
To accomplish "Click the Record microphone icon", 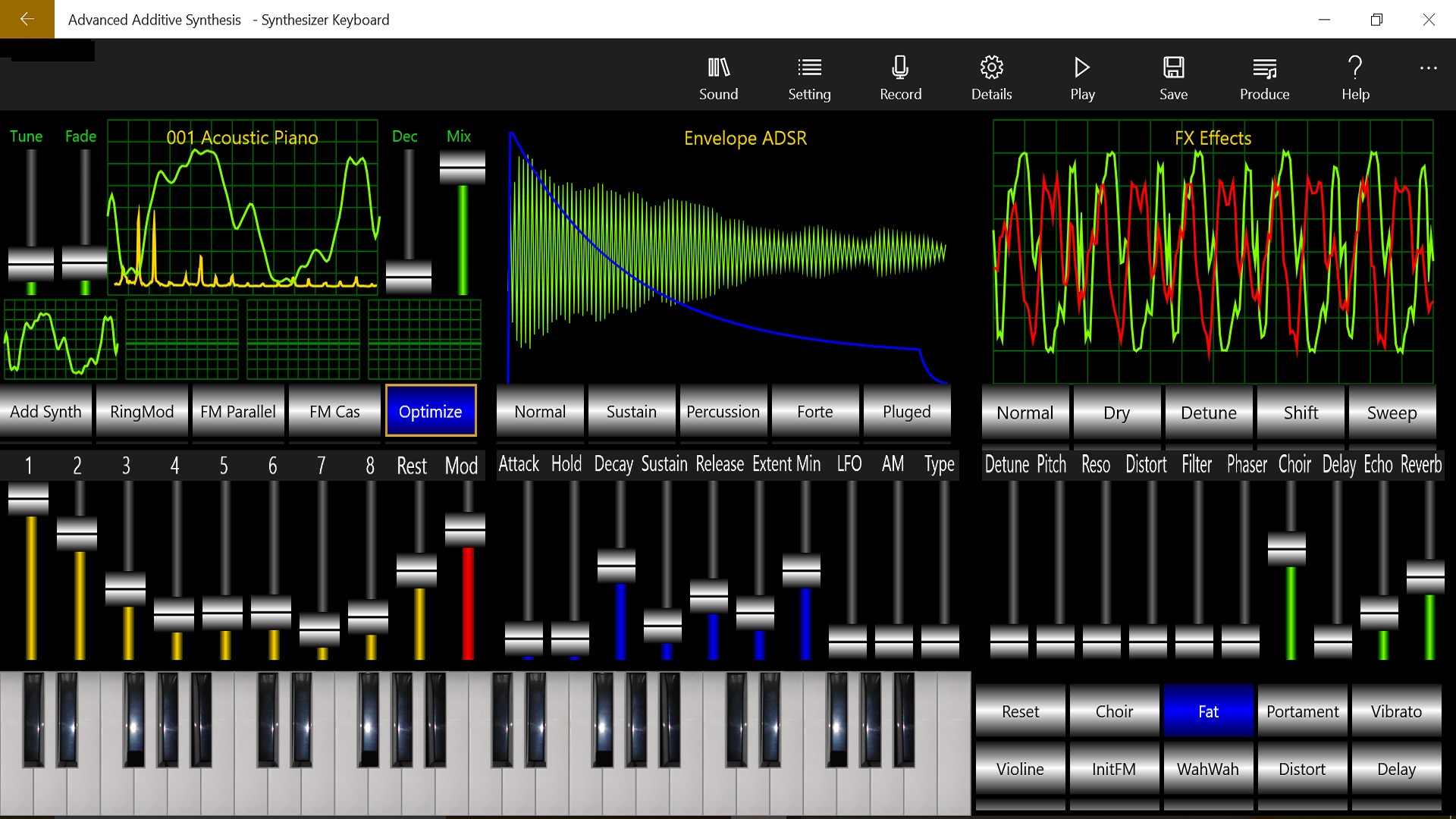I will pos(900,68).
